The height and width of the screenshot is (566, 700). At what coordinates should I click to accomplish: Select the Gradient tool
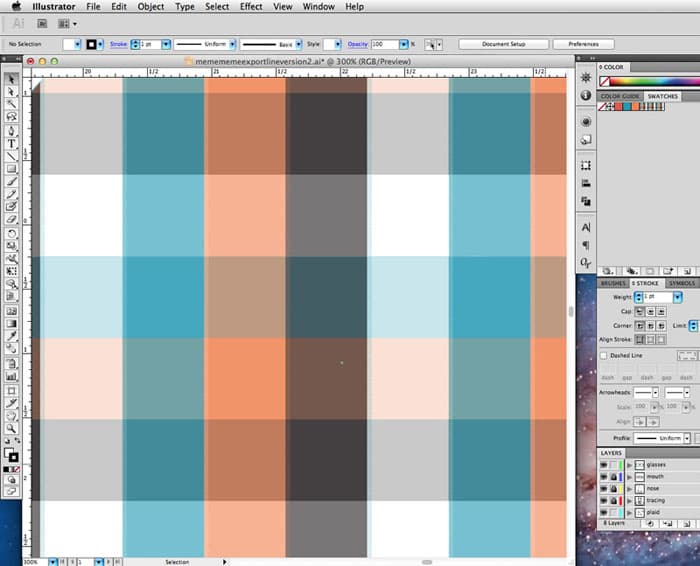[11, 324]
